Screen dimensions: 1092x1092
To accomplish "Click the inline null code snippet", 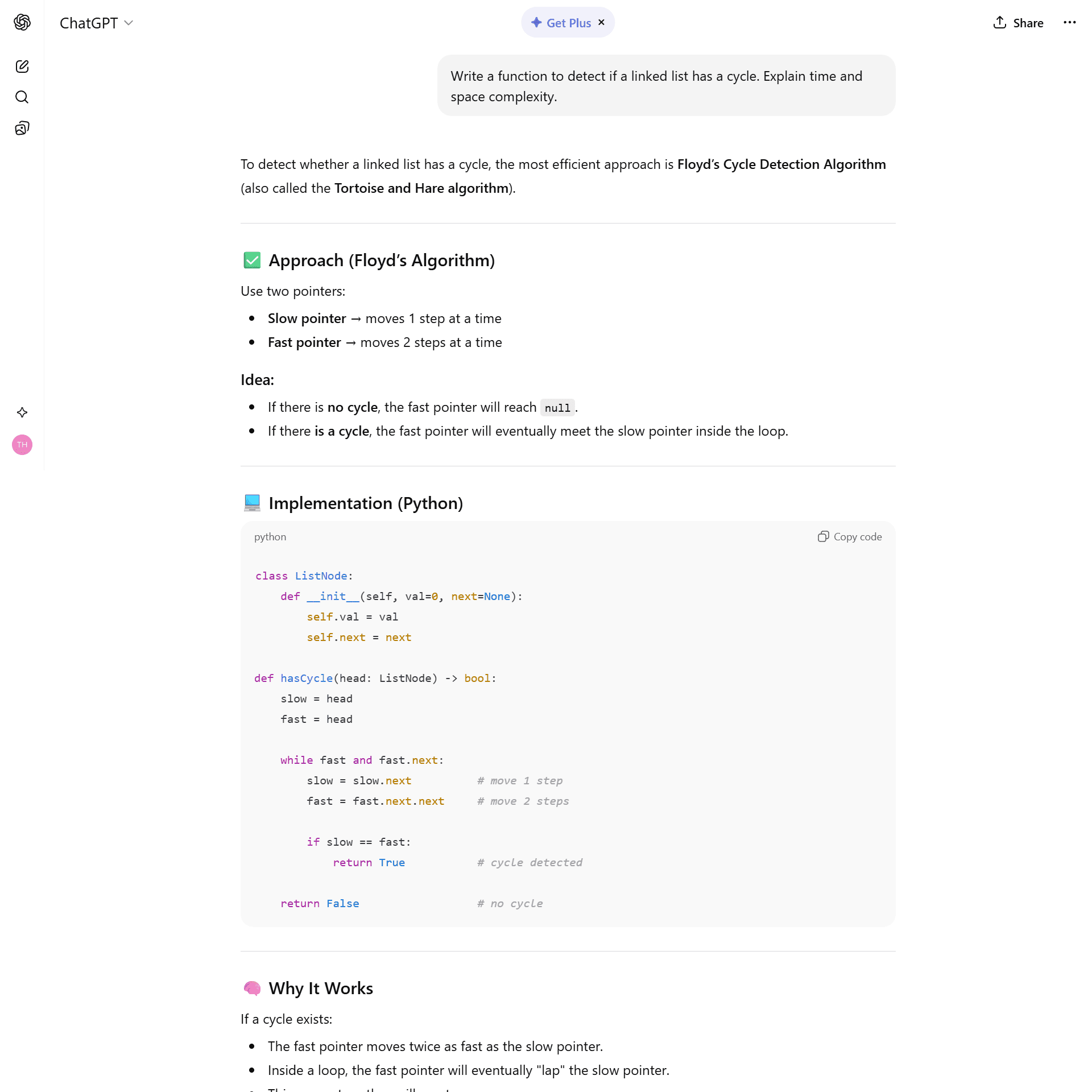I will pyautogui.click(x=557, y=408).
